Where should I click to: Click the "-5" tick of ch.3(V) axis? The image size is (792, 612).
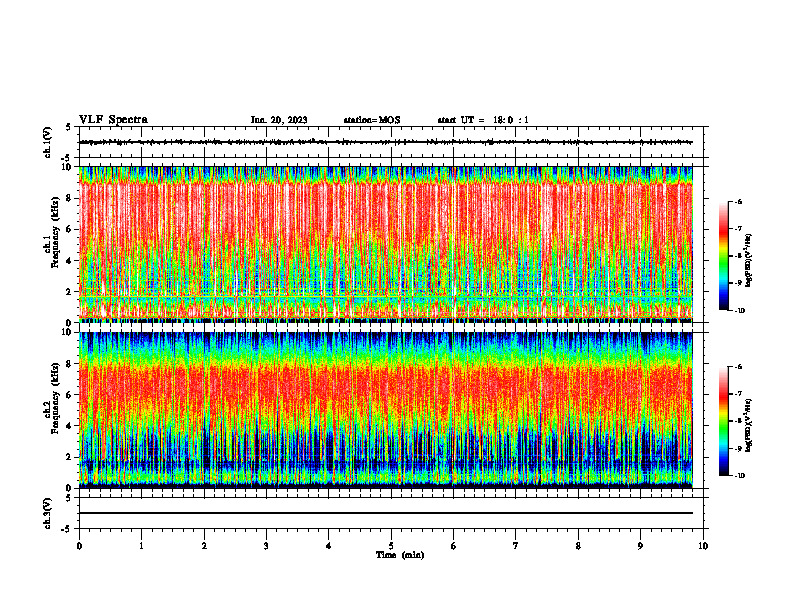pos(67,529)
